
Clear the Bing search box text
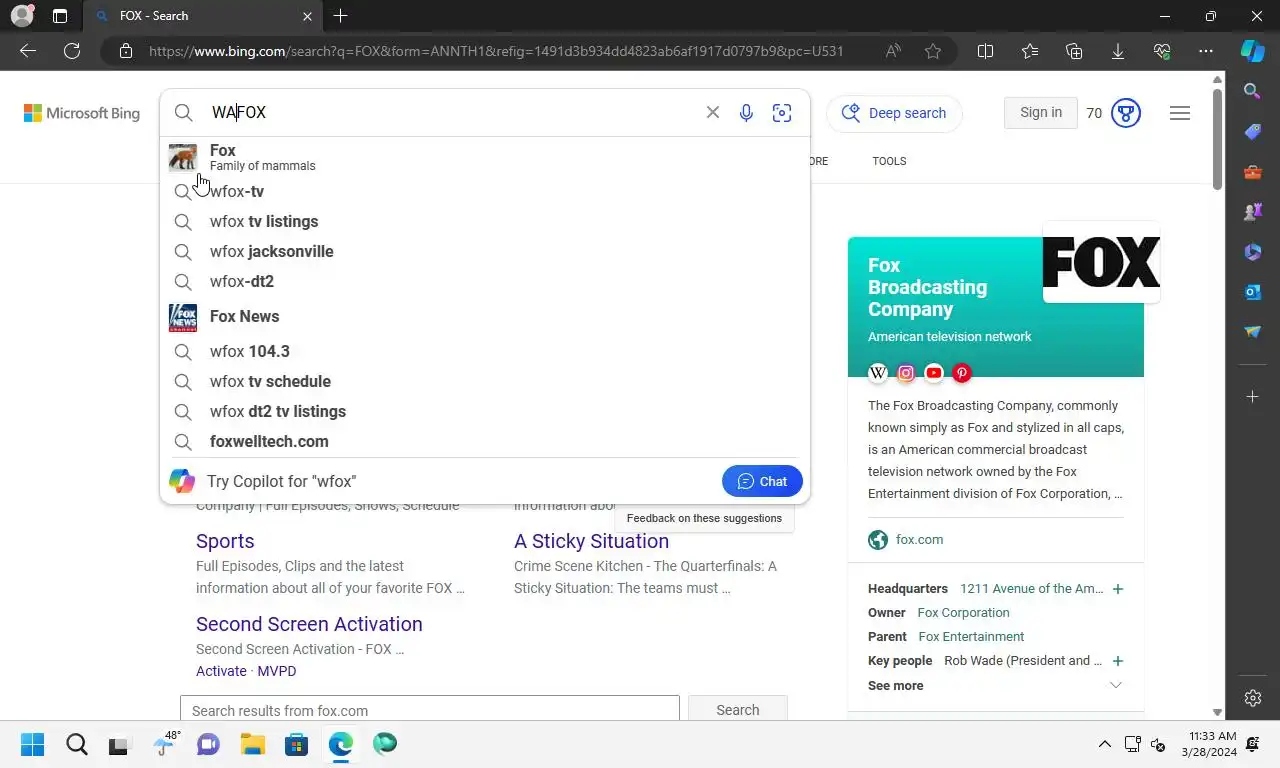713,113
